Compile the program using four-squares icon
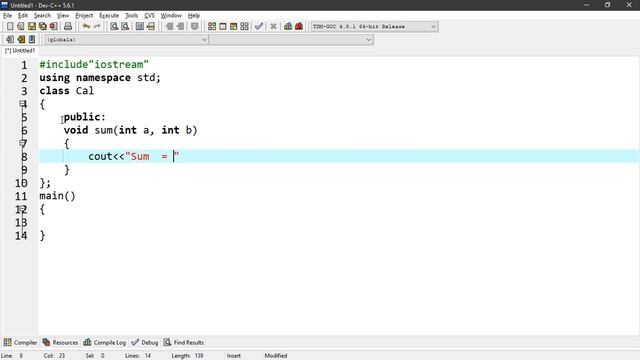The image size is (640, 360). [x=212, y=27]
